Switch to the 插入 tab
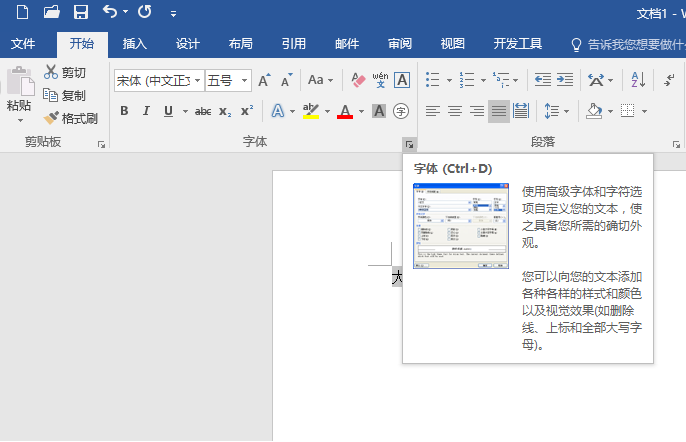Image resolution: width=686 pixels, height=442 pixels. click(x=135, y=44)
